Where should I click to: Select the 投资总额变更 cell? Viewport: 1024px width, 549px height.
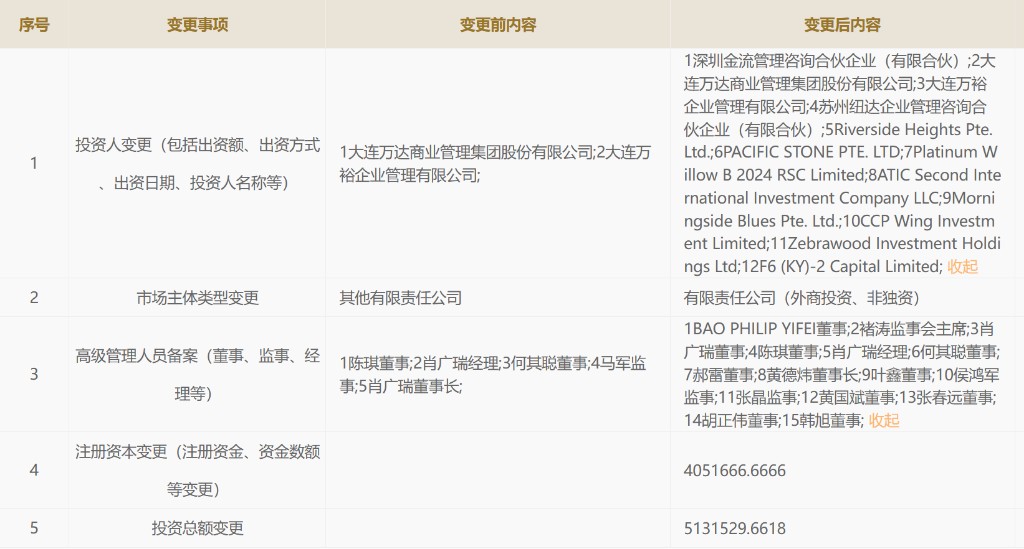[197, 527]
